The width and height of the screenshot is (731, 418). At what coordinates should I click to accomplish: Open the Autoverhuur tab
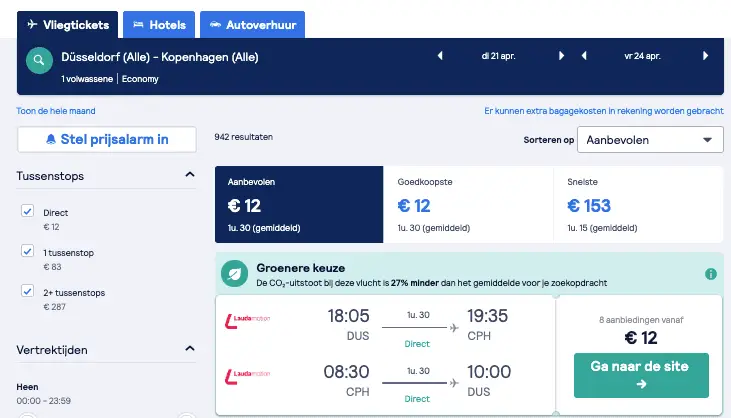(x=252, y=25)
